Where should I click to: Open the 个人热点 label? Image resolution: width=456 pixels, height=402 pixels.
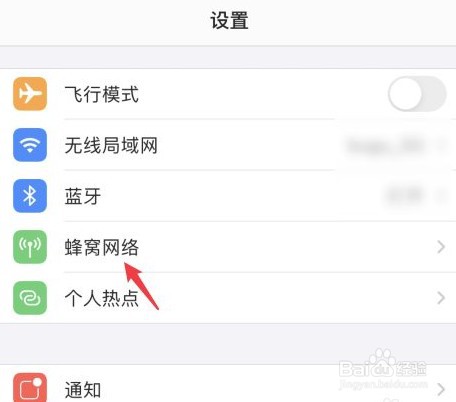(102, 298)
